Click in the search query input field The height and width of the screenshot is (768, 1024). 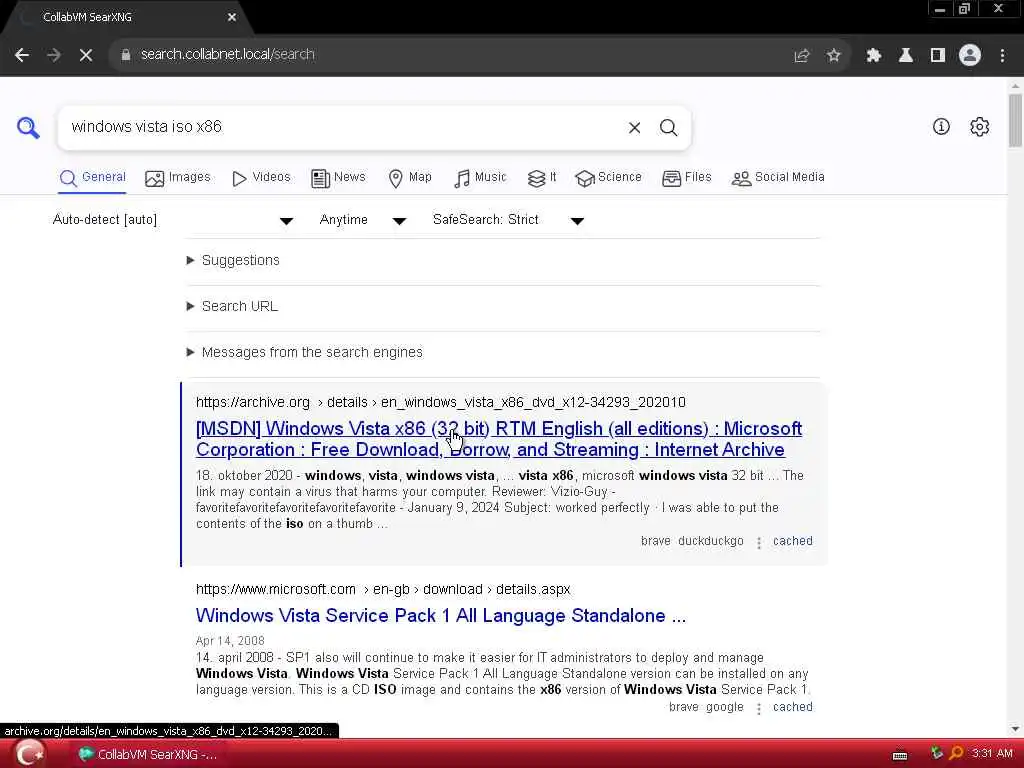coord(343,127)
